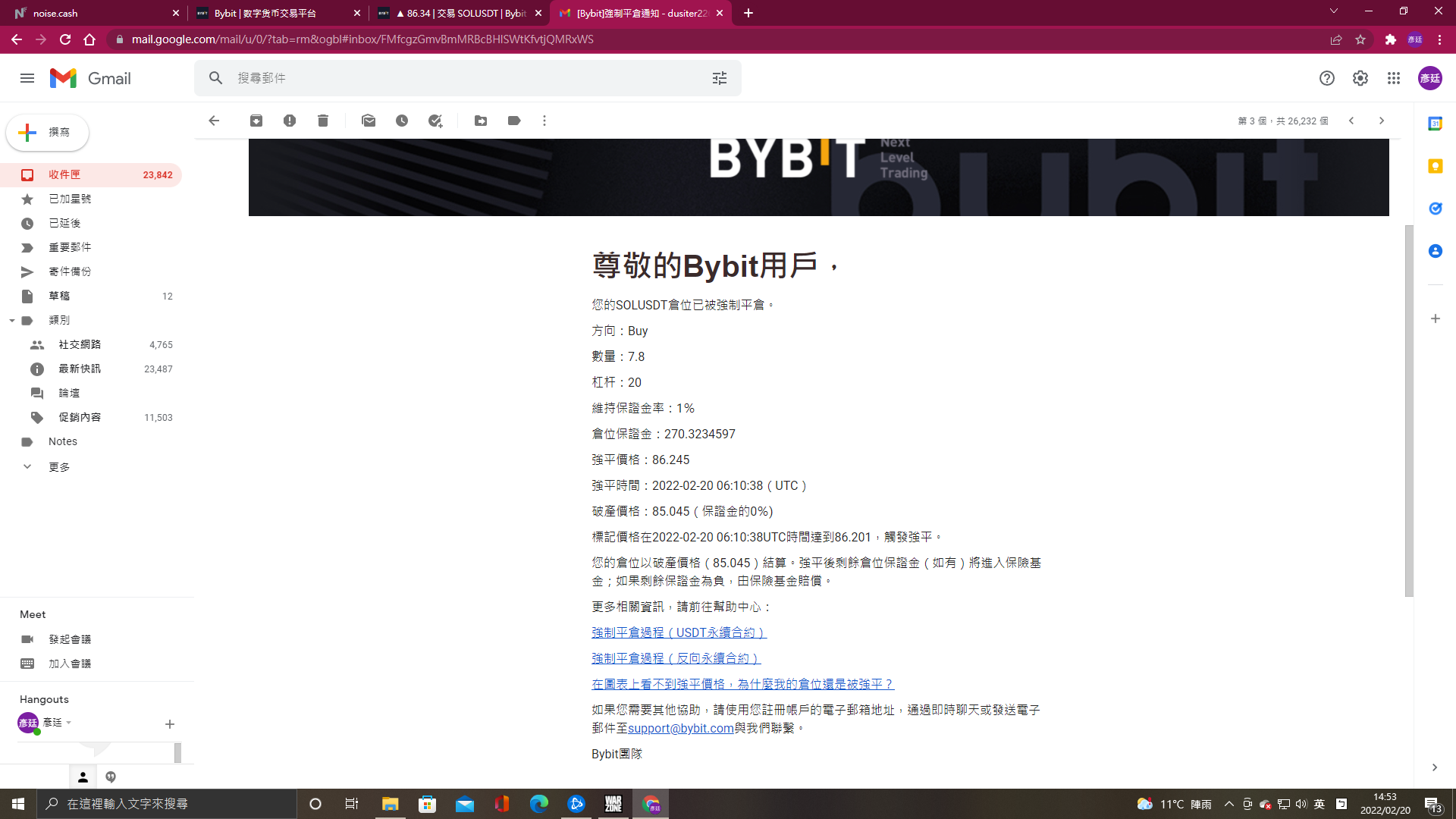Open the Gmail main menu hamburger
1456x819 pixels.
(x=27, y=78)
